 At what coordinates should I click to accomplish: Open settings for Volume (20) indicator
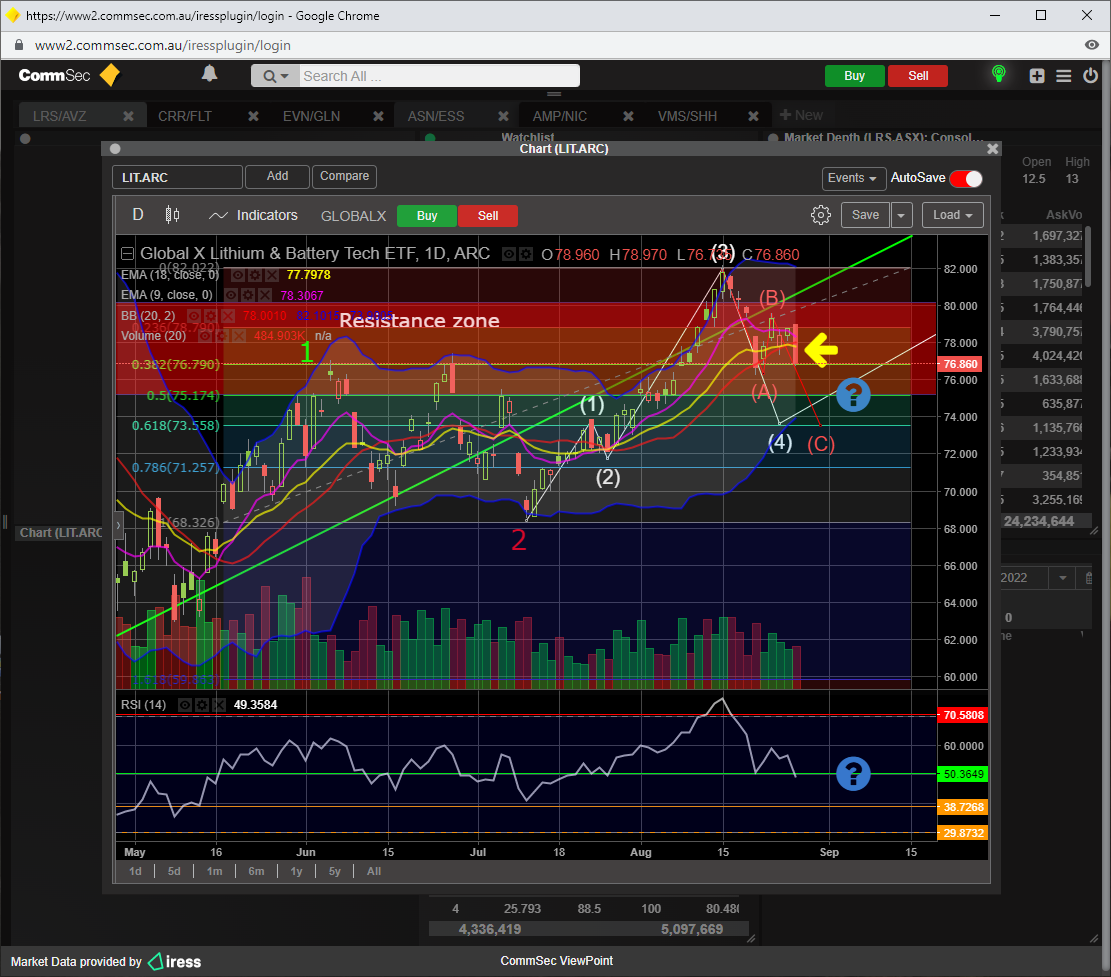click(221, 336)
